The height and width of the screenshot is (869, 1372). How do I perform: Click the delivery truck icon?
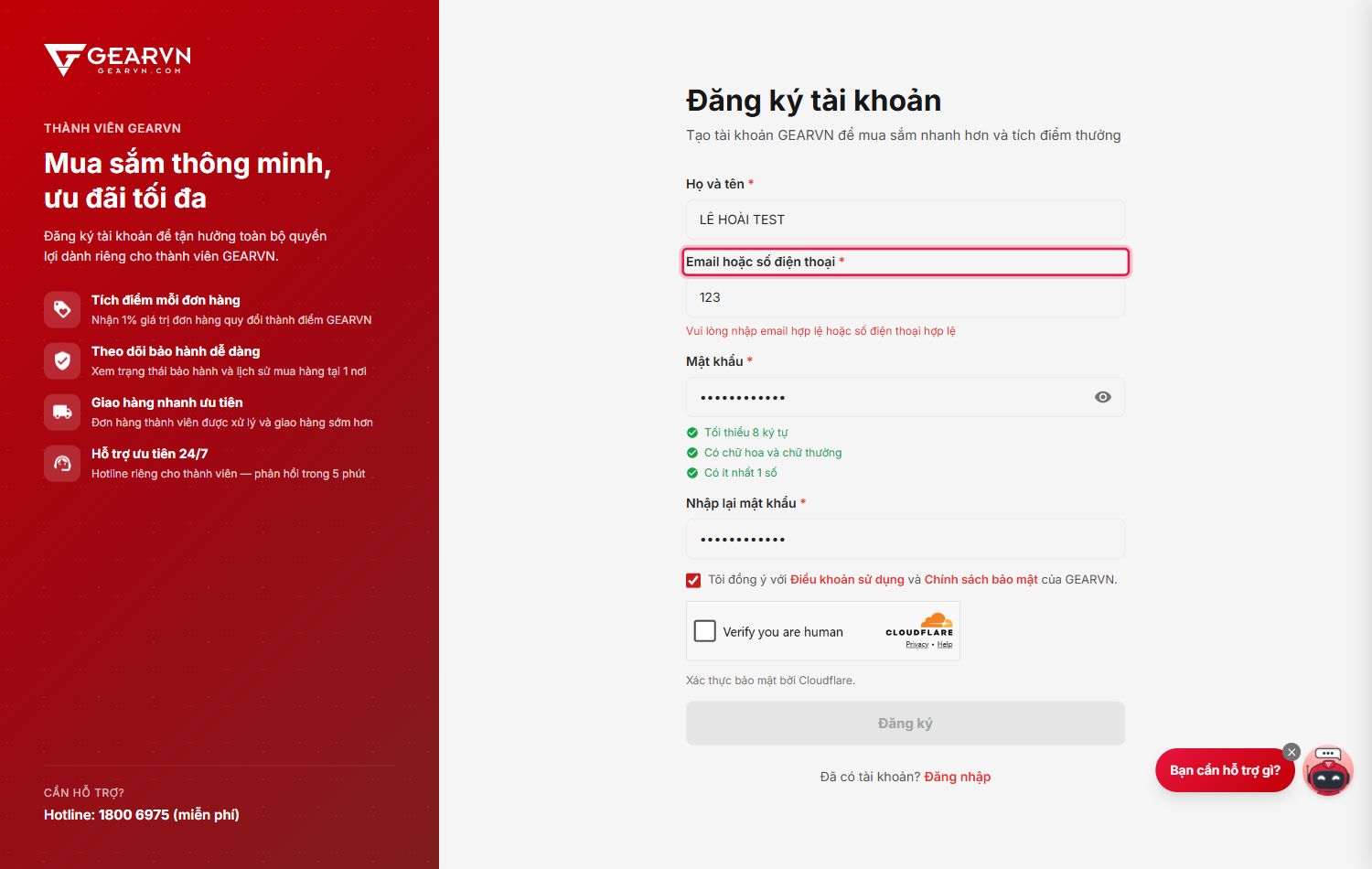[62, 412]
